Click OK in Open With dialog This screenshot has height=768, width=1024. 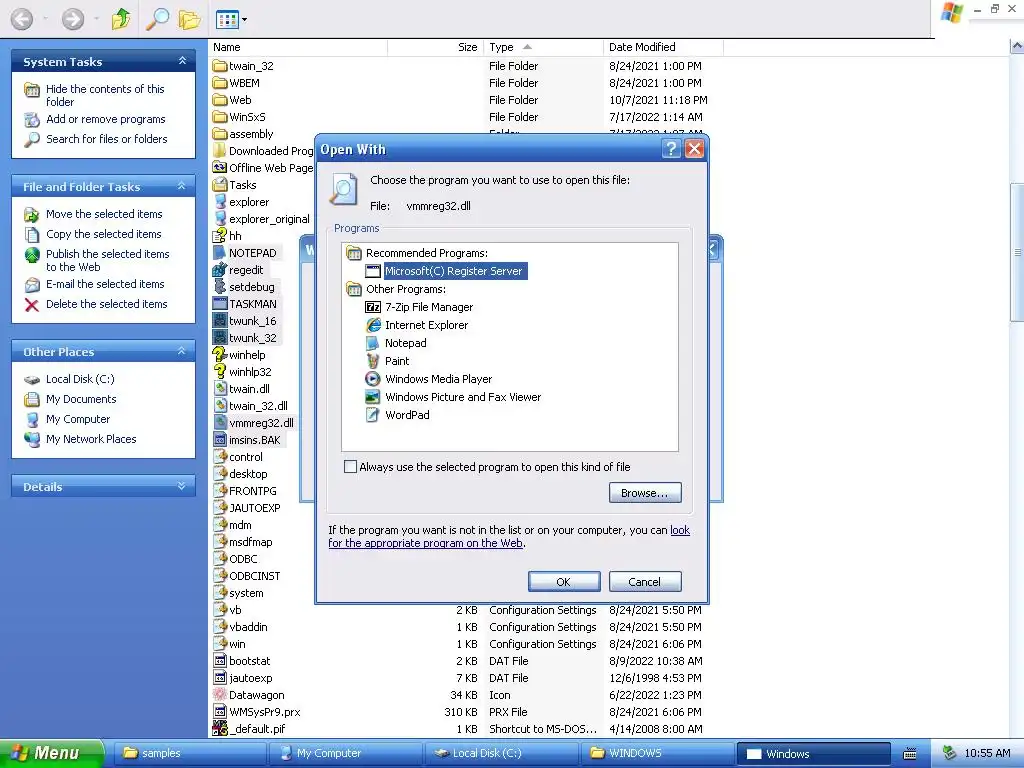(564, 582)
